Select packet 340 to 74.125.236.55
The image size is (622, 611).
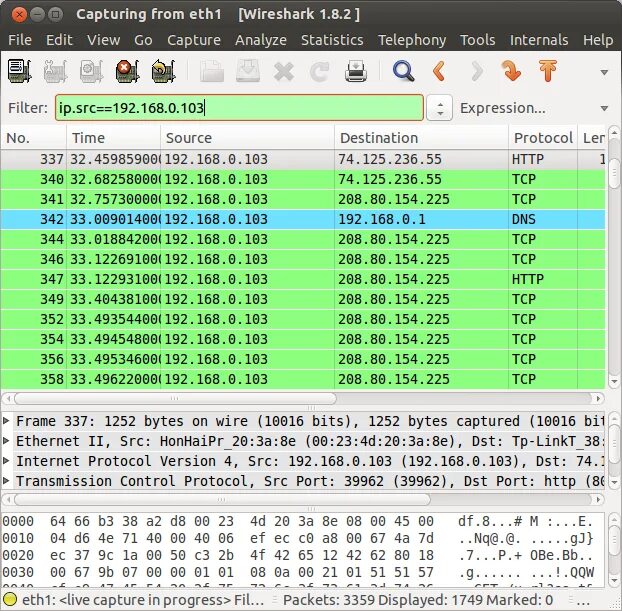303,179
